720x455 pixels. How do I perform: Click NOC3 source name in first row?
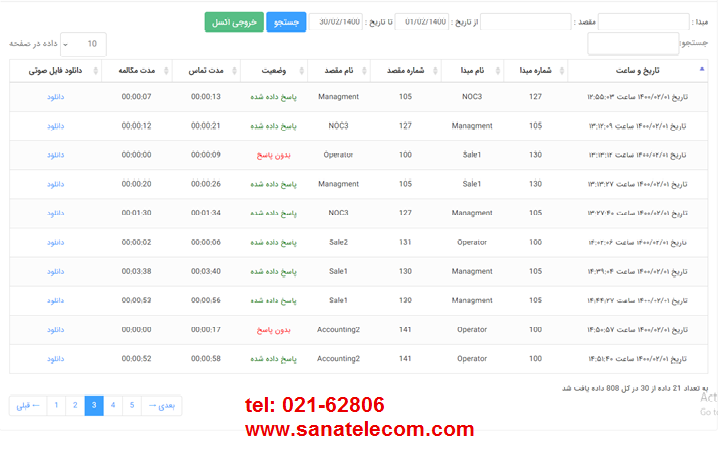click(472, 97)
